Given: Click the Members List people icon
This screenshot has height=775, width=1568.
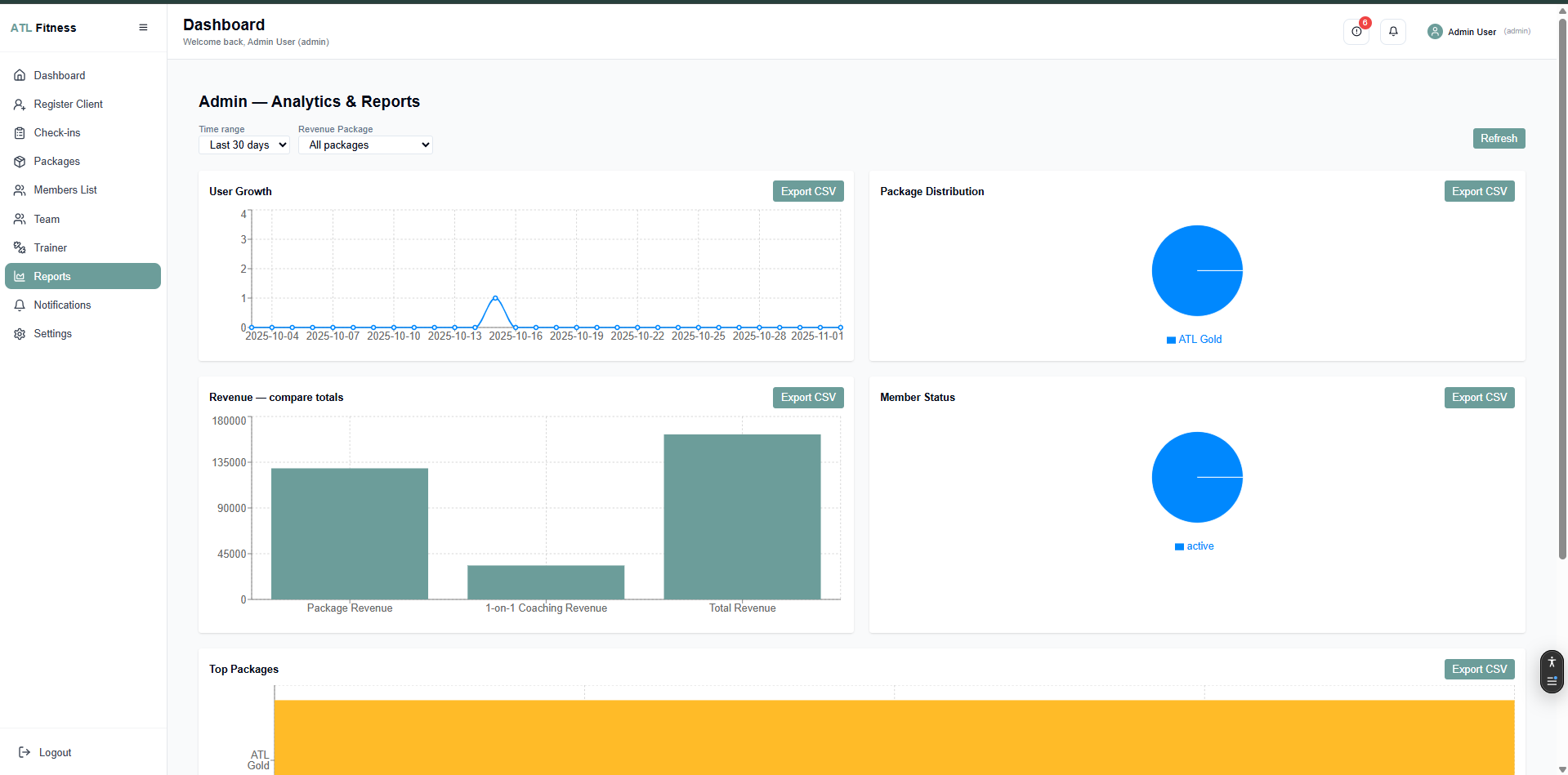Looking at the screenshot, I should [20, 190].
